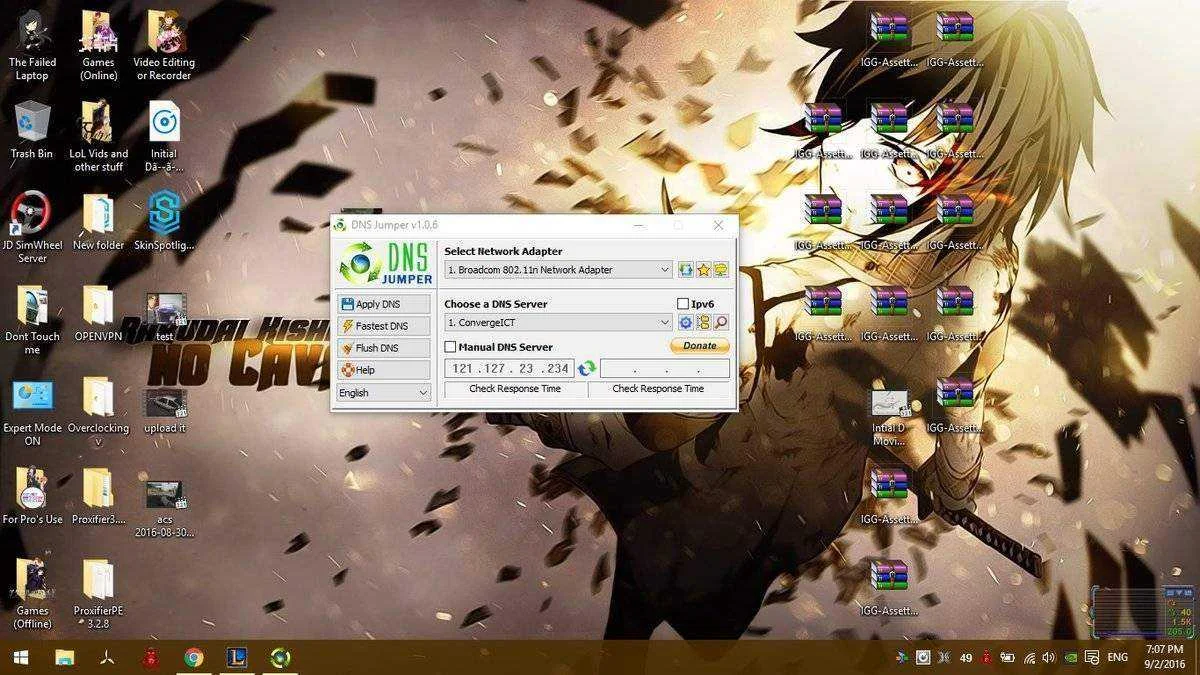Select the New folder desktop icon

click(x=98, y=222)
